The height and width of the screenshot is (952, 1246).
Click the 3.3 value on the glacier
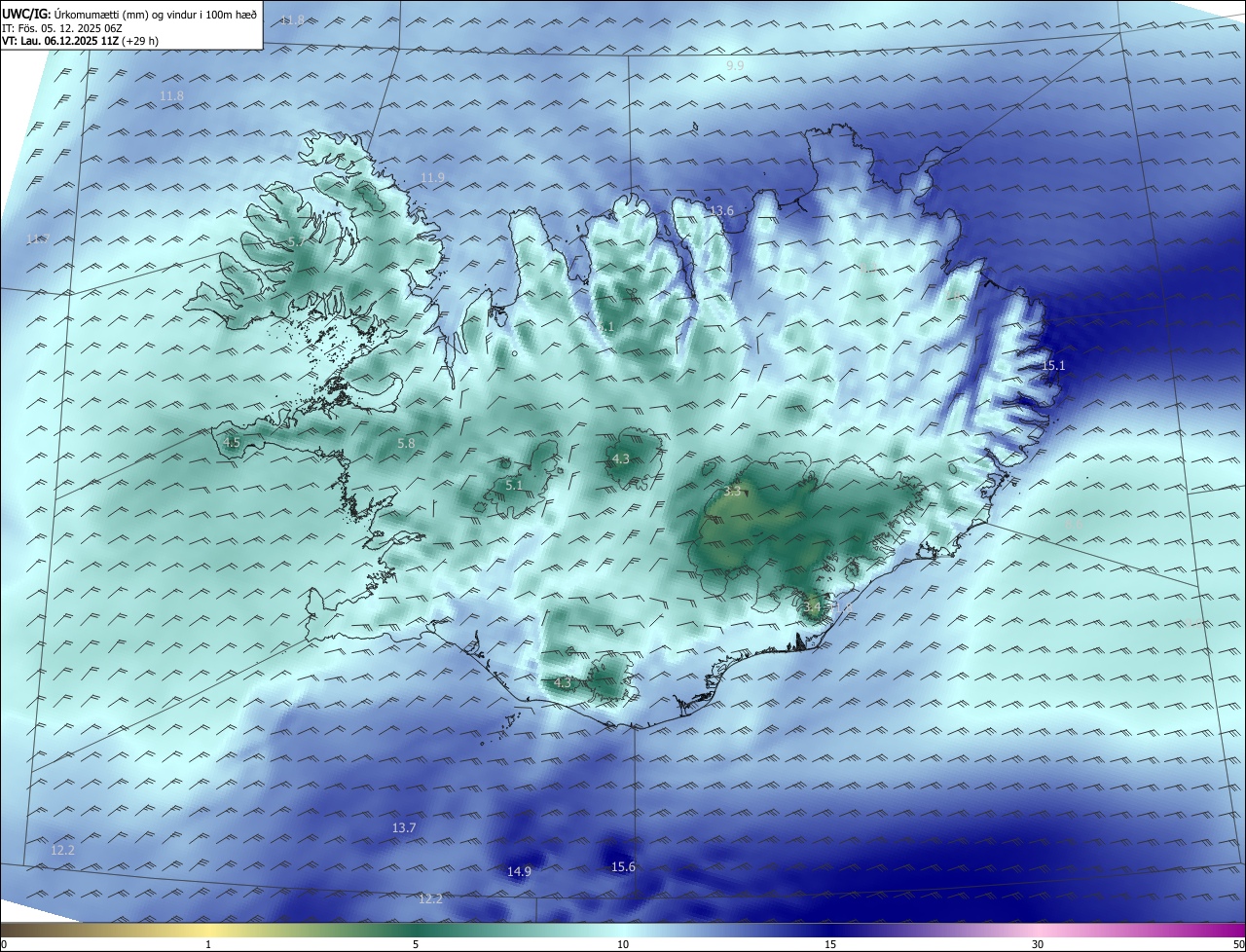733,492
